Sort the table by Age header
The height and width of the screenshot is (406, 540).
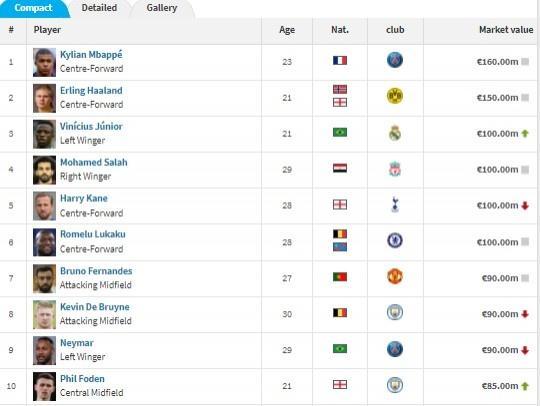pos(287,30)
